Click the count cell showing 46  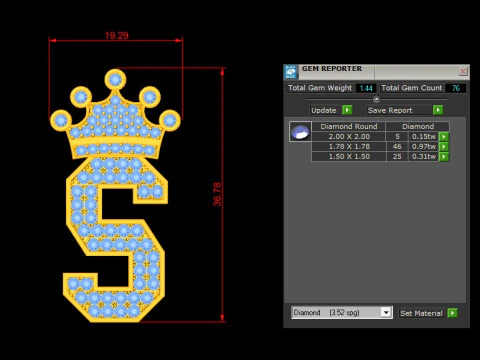pyautogui.click(x=397, y=147)
